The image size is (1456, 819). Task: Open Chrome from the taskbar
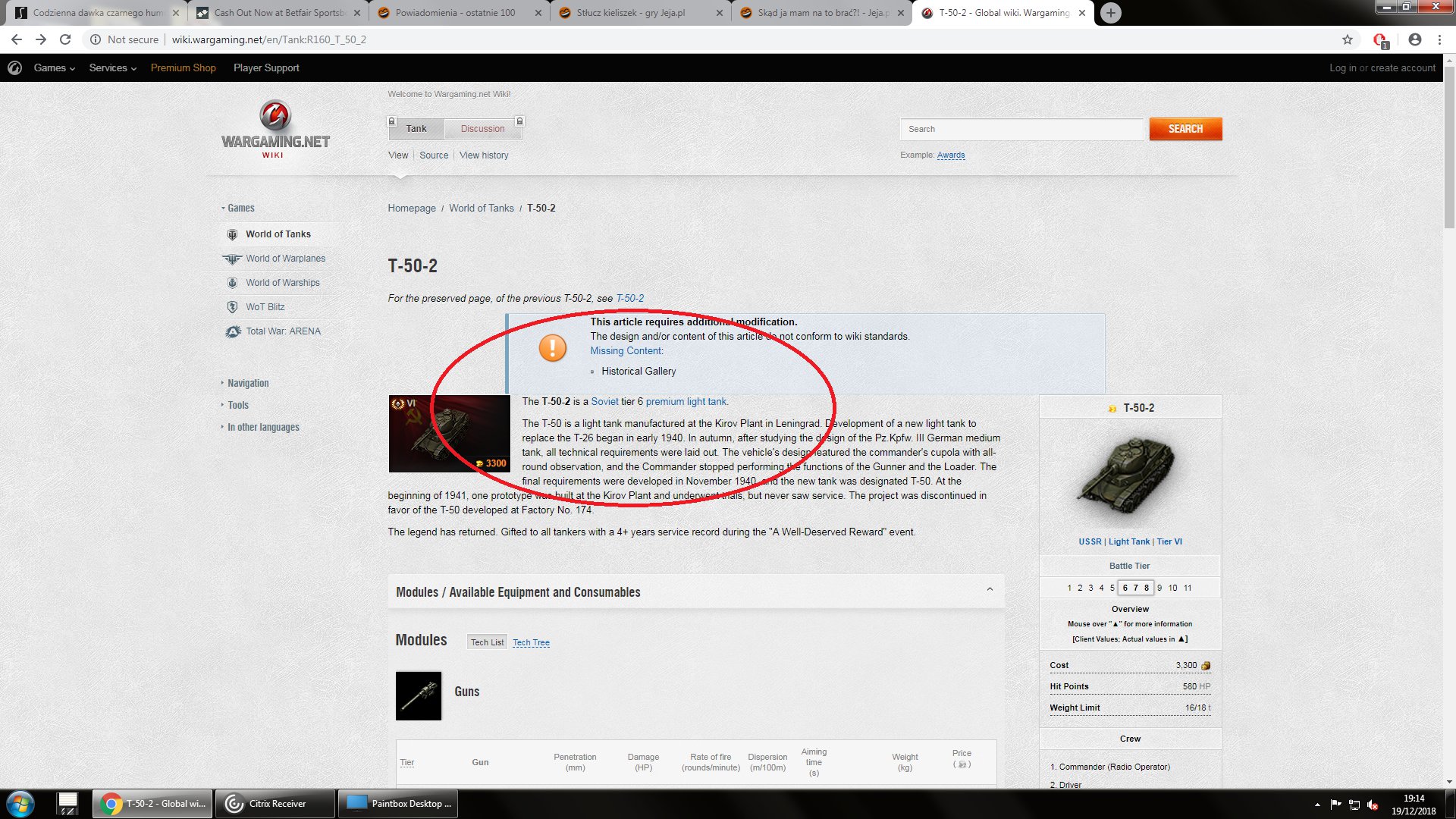click(x=152, y=804)
